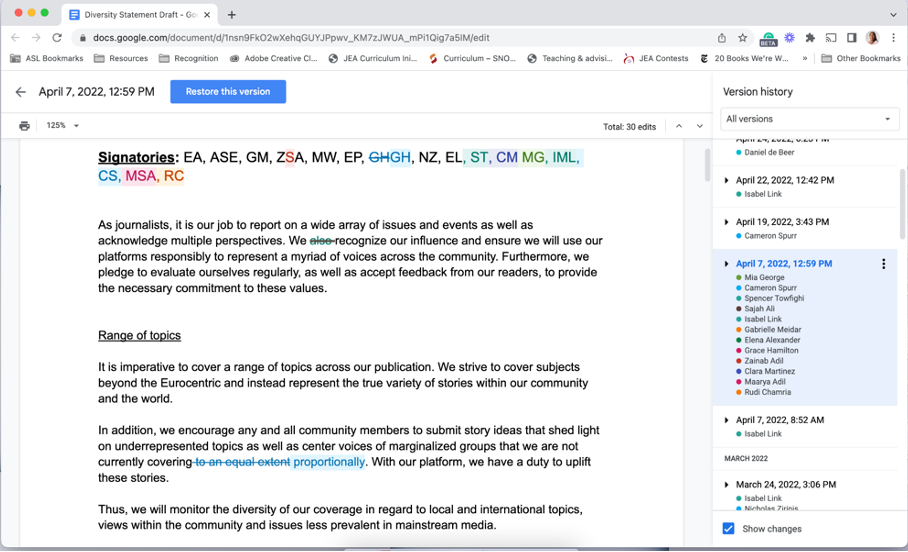The height and width of the screenshot is (552, 908).
Task: Open the 20 Books We're W... bookmark
Action: [744, 59]
